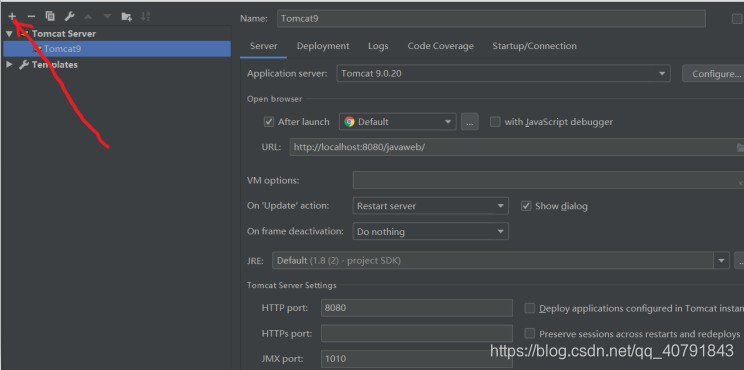Open the On frame deactivation dropdown
This screenshot has width=744, height=370.
(x=431, y=232)
